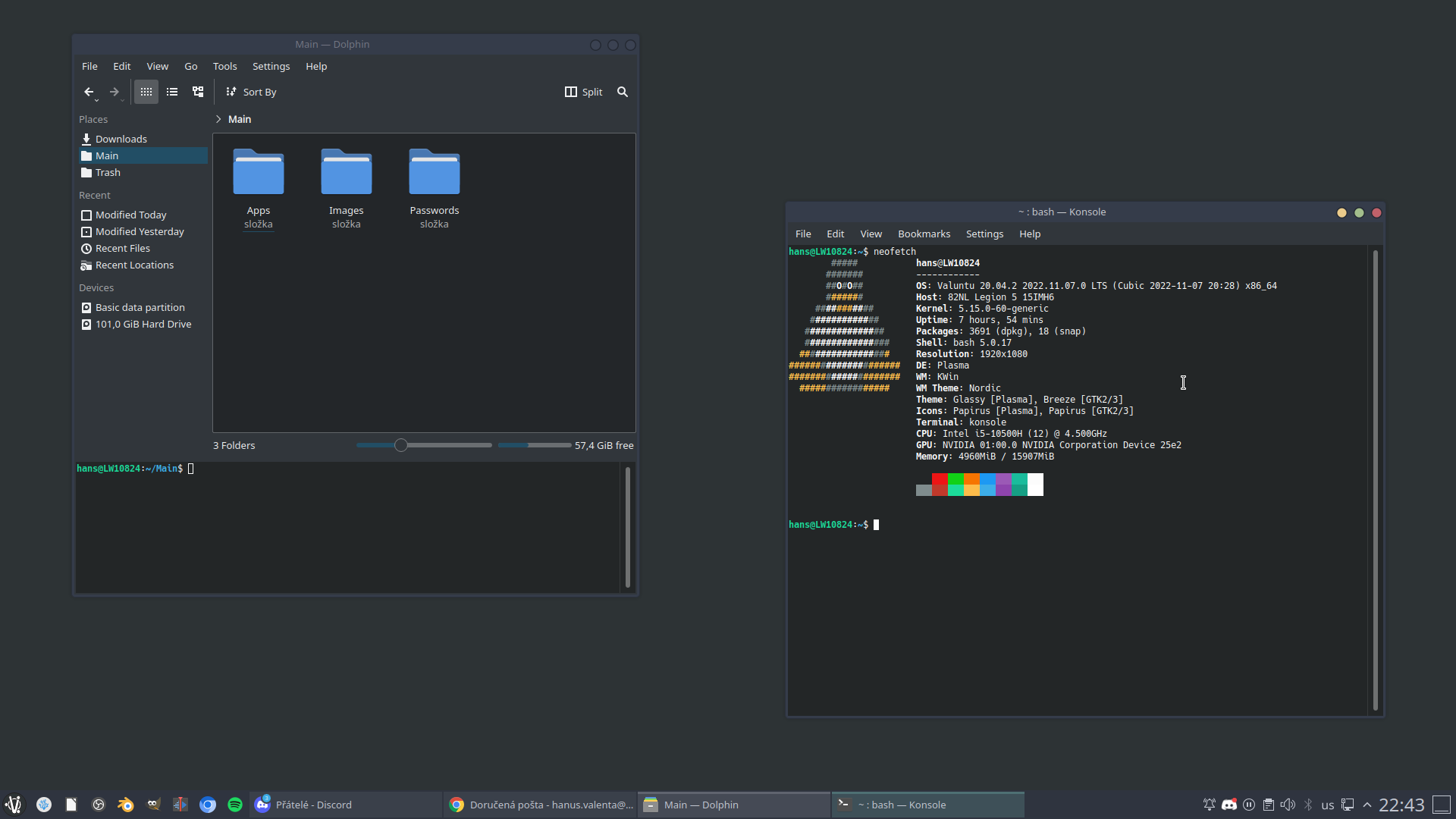Open the Dolphin search icon

pos(623,92)
